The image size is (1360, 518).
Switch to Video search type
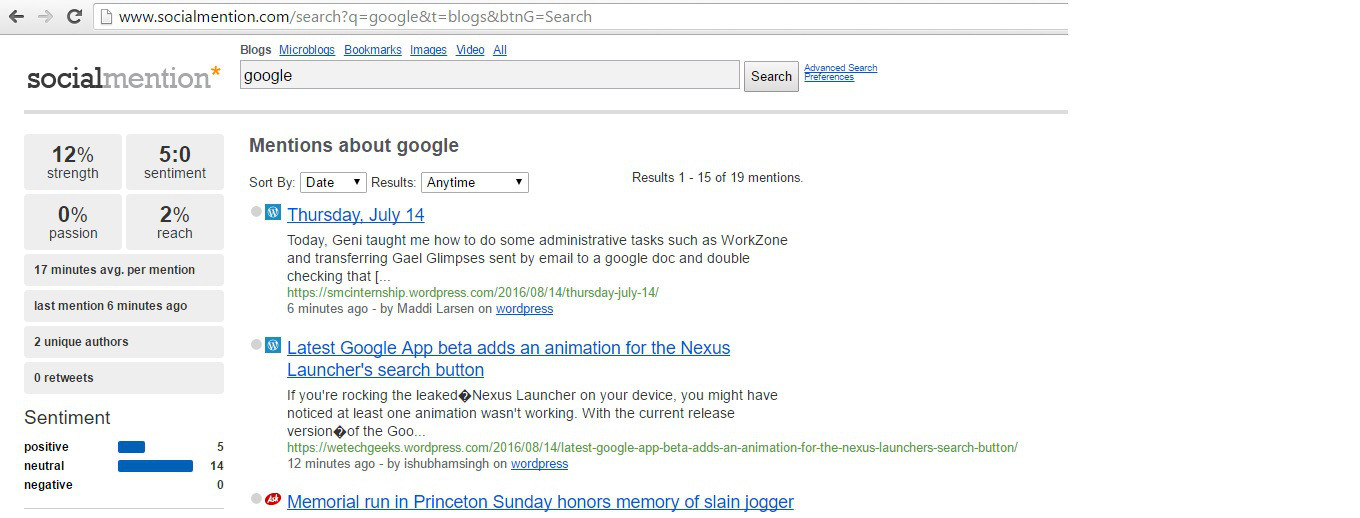point(470,50)
